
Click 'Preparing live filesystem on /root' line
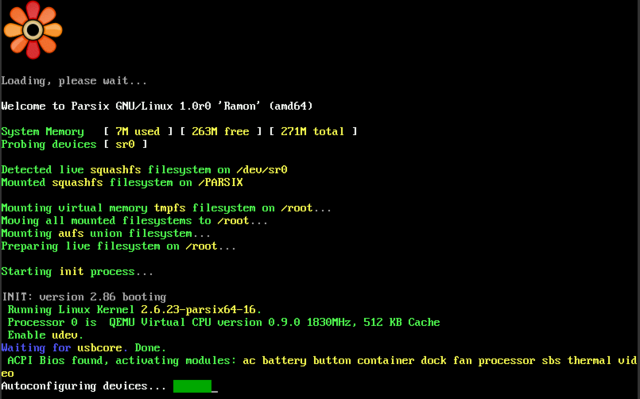click(x=118, y=246)
